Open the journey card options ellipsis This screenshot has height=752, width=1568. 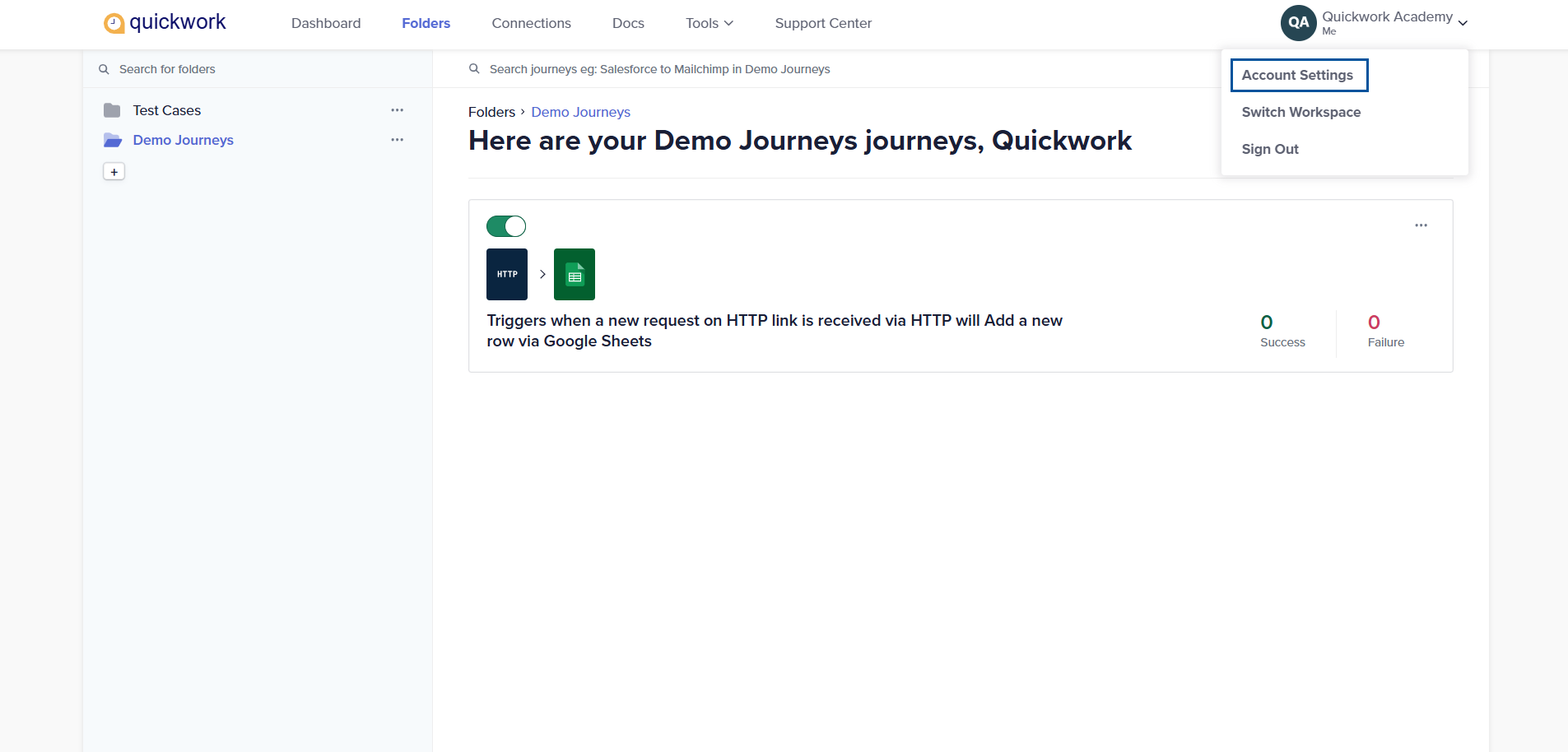tap(1421, 225)
